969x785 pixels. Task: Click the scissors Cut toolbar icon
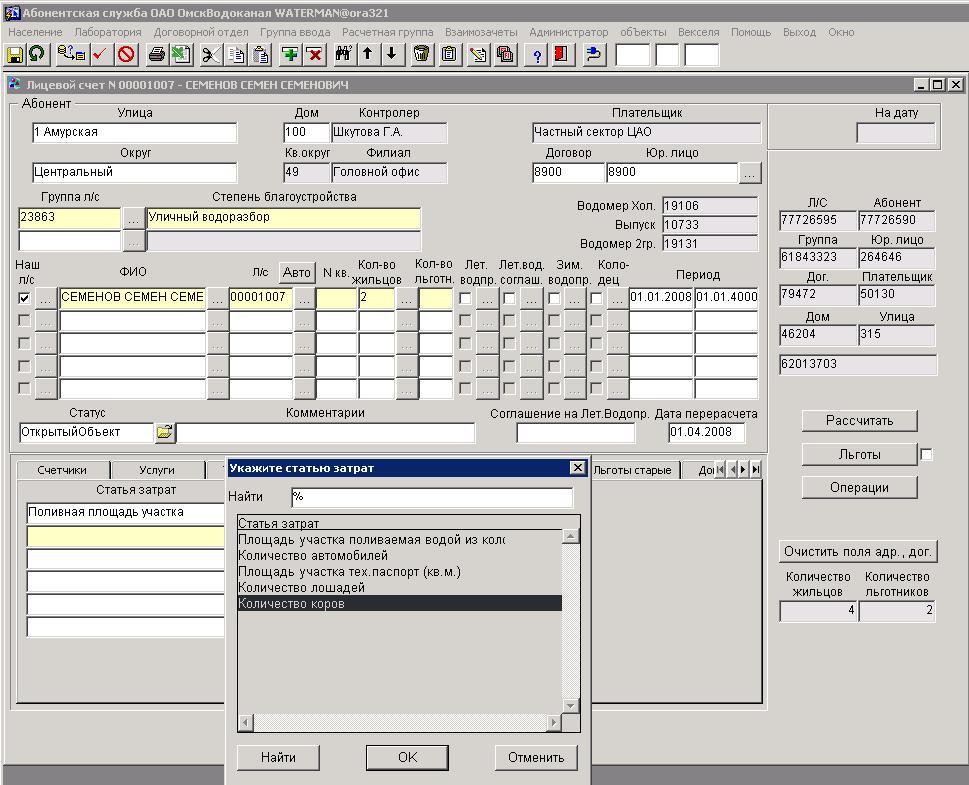pos(210,55)
